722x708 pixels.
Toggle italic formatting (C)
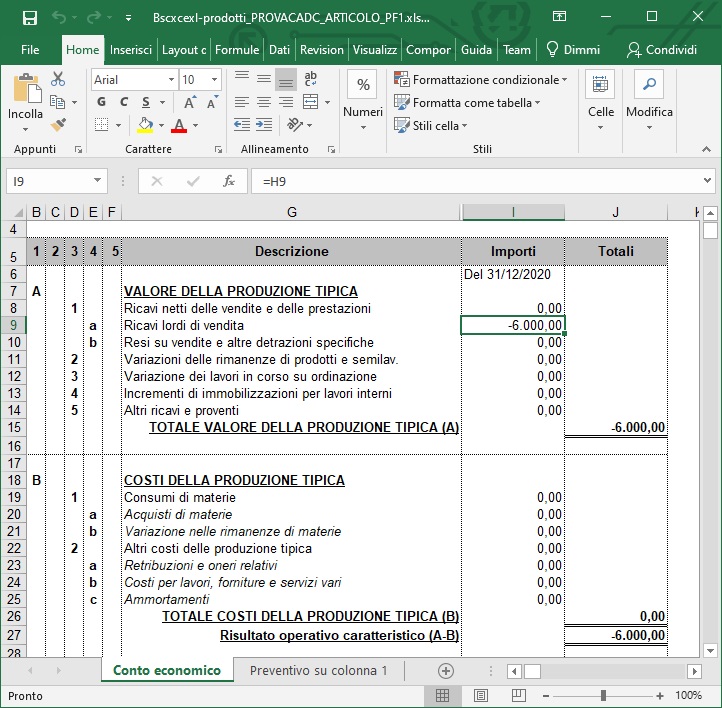pos(123,102)
